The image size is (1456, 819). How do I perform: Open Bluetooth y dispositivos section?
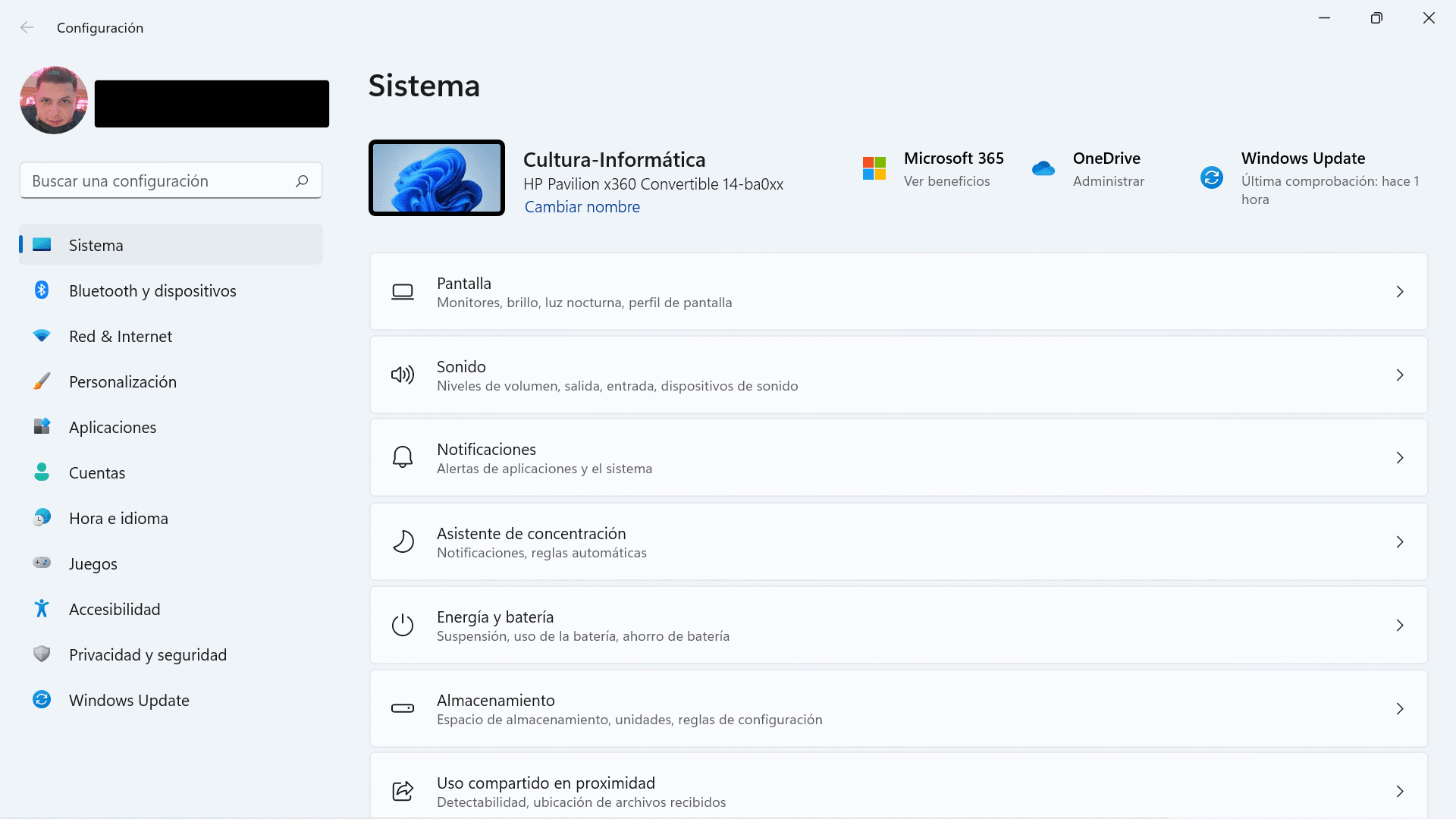pyautogui.click(x=171, y=290)
